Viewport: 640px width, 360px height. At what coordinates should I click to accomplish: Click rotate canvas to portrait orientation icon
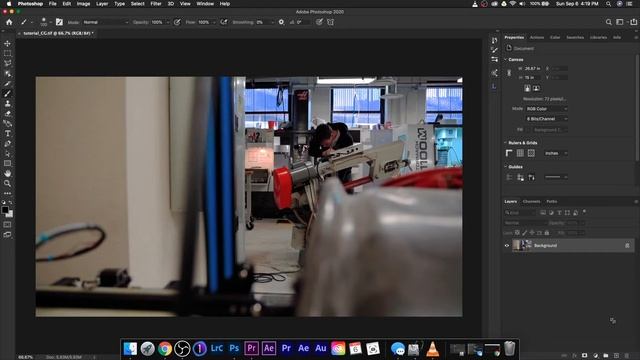(527, 88)
